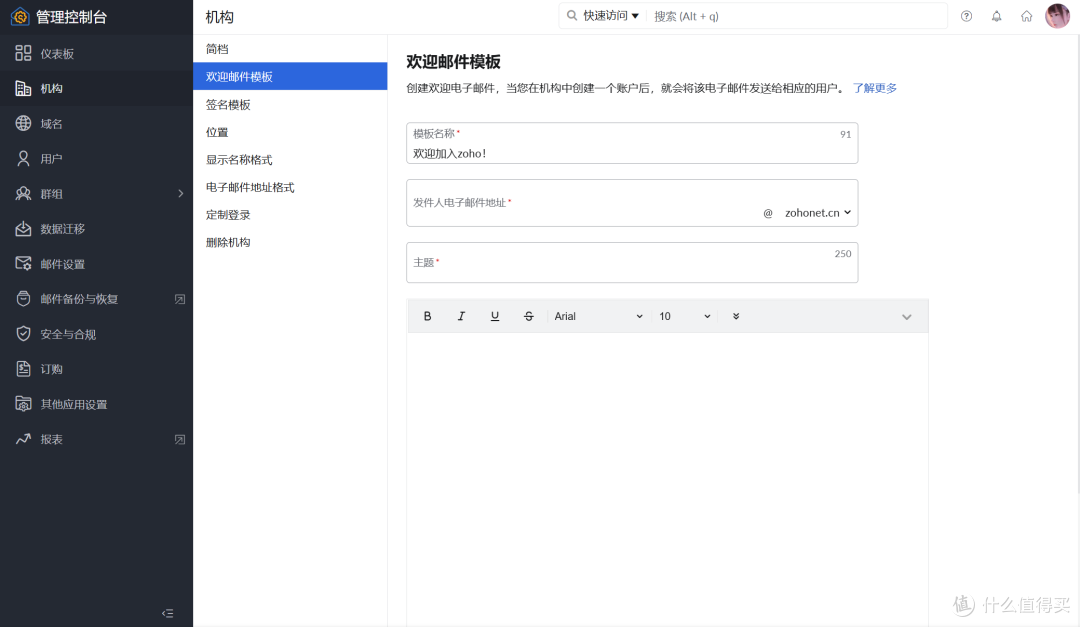Viewport: 1080px width, 627px height.
Task: Open the 群组 groups icon
Action: pos(23,194)
